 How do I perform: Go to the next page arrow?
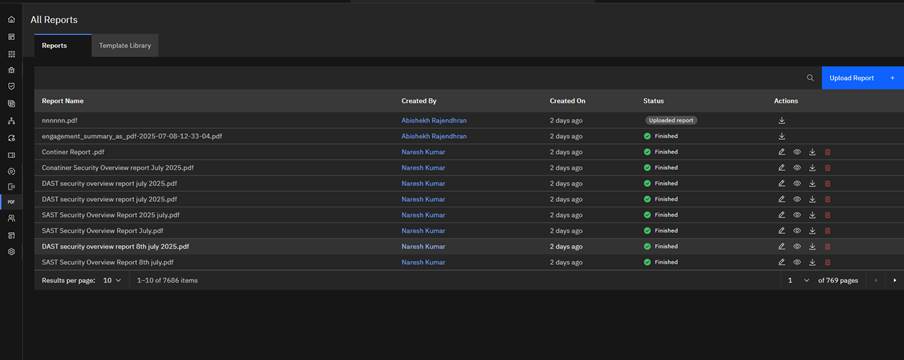point(895,280)
